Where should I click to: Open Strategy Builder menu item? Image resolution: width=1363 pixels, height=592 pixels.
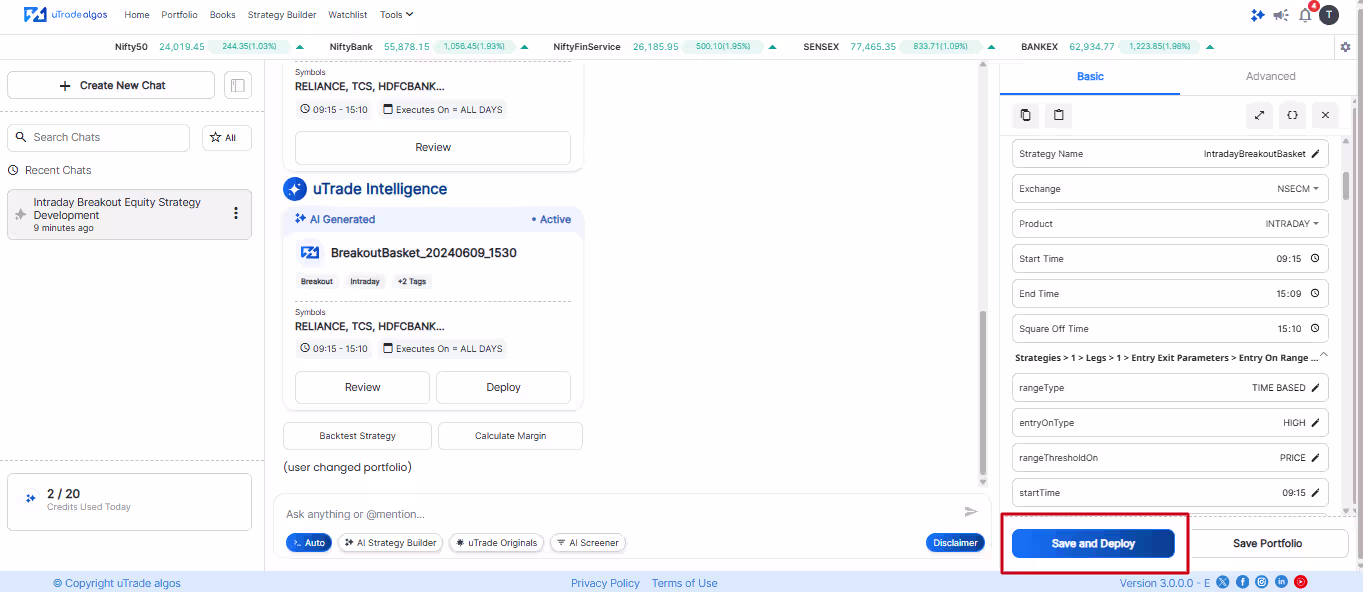coord(282,15)
